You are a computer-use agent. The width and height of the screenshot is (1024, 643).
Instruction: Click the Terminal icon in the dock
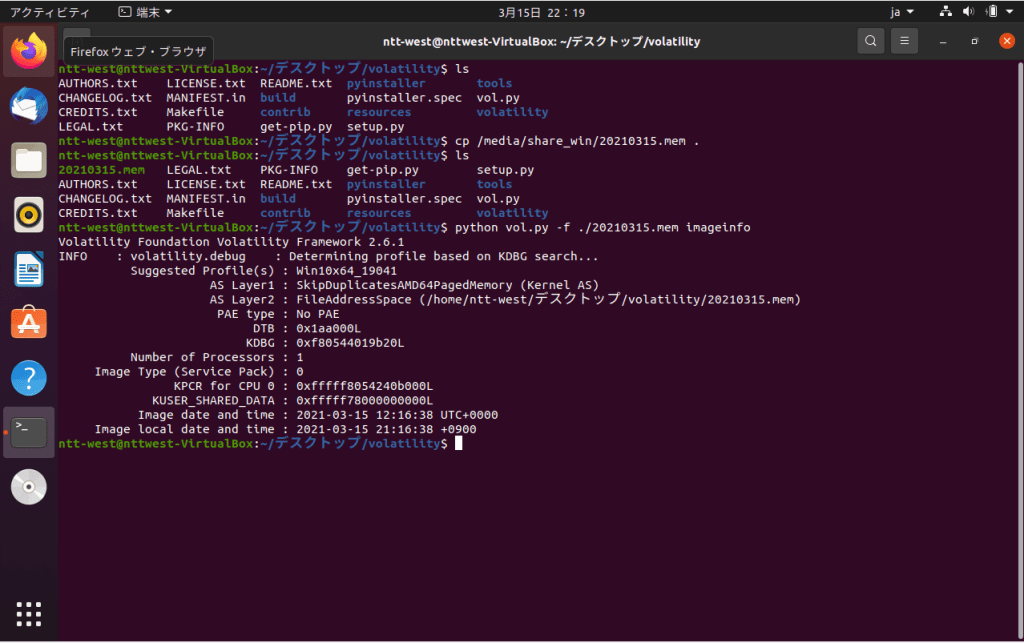[x=29, y=432]
